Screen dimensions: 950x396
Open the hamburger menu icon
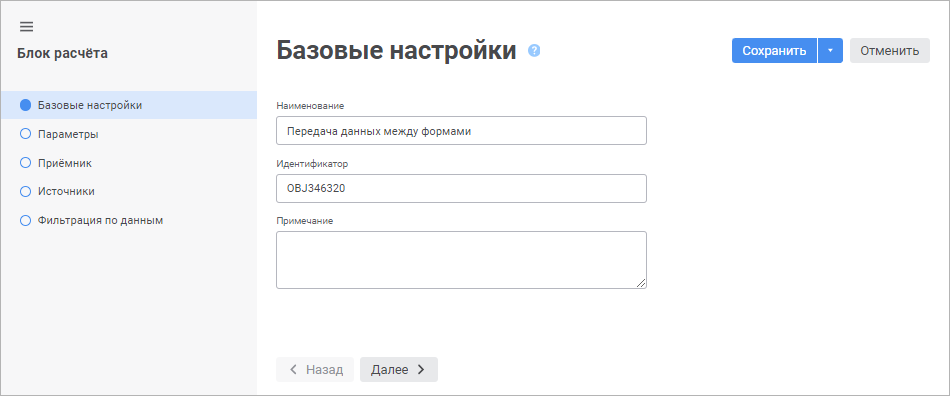click(x=27, y=27)
